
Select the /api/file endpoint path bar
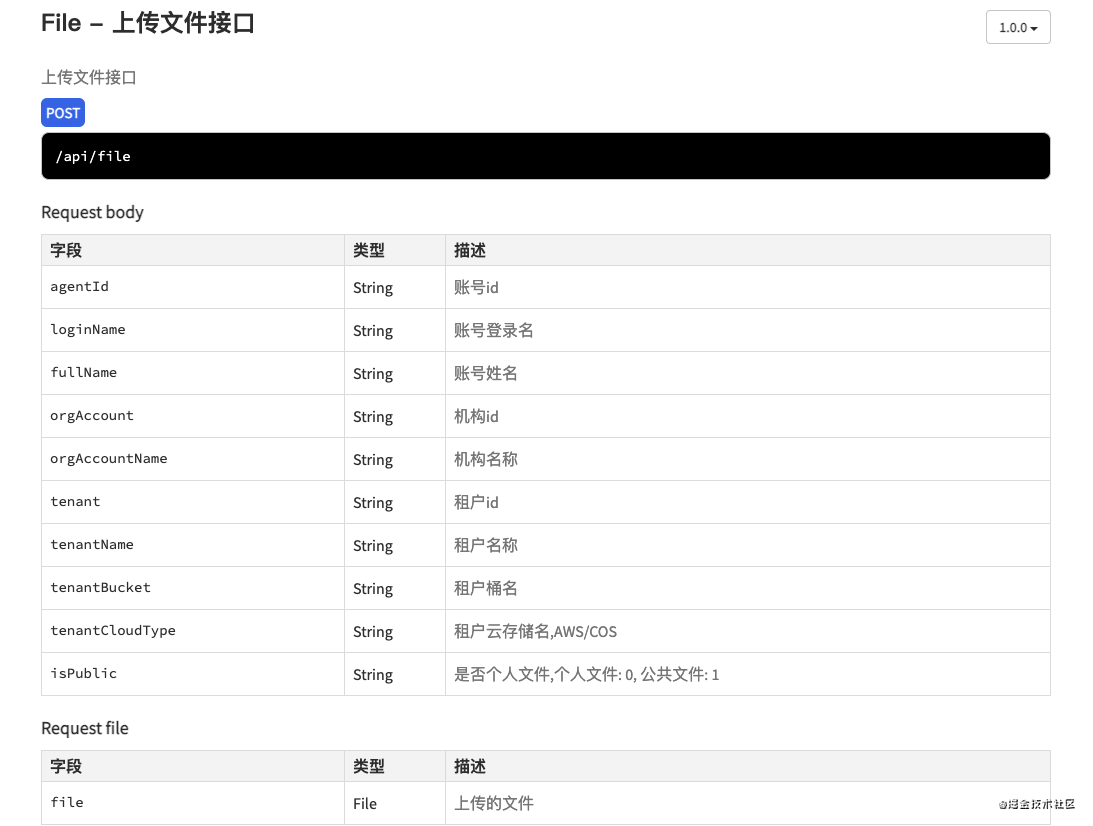click(545, 156)
